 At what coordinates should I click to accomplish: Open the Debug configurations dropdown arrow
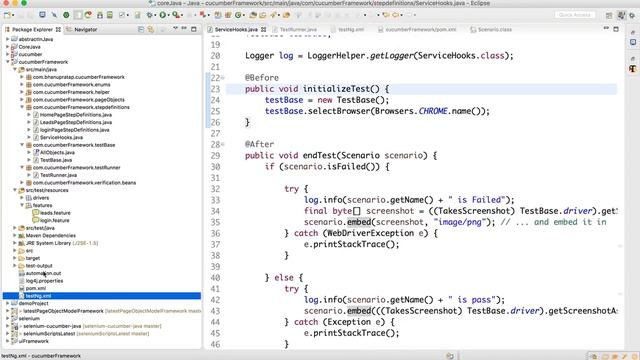[x=156, y=16]
